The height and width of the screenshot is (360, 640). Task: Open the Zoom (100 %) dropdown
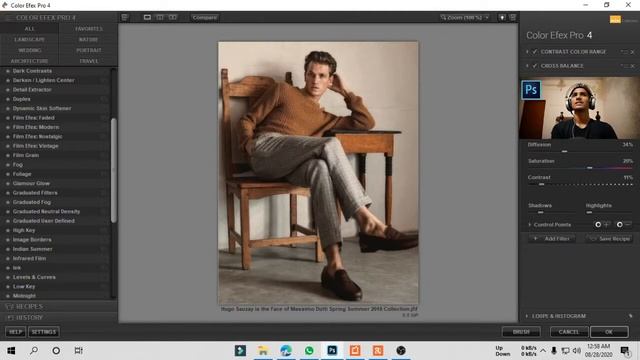click(x=464, y=18)
